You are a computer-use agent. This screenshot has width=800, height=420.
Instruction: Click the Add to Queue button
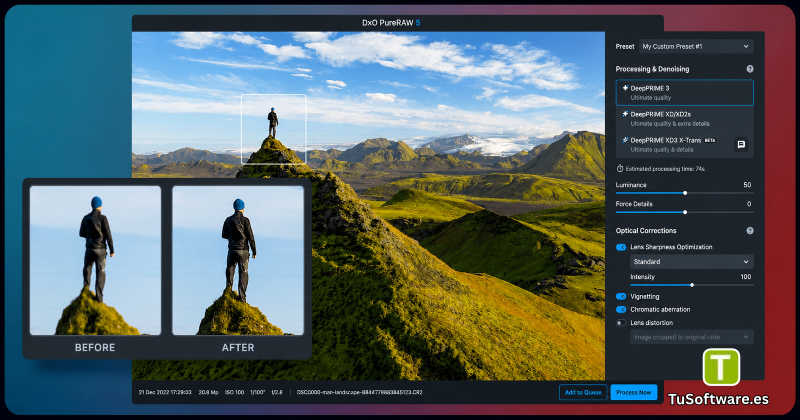pos(583,392)
